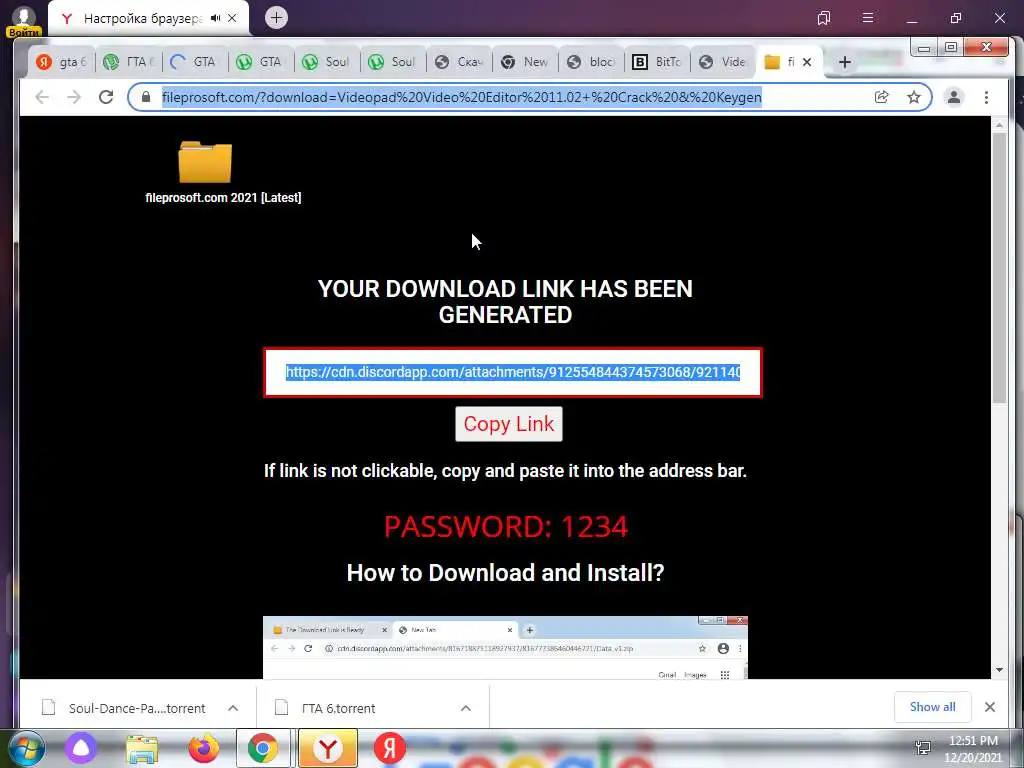The height and width of the screenshot is (768, 1024).
Task: Close the downloads bar
Action: [x=990, y=707]
